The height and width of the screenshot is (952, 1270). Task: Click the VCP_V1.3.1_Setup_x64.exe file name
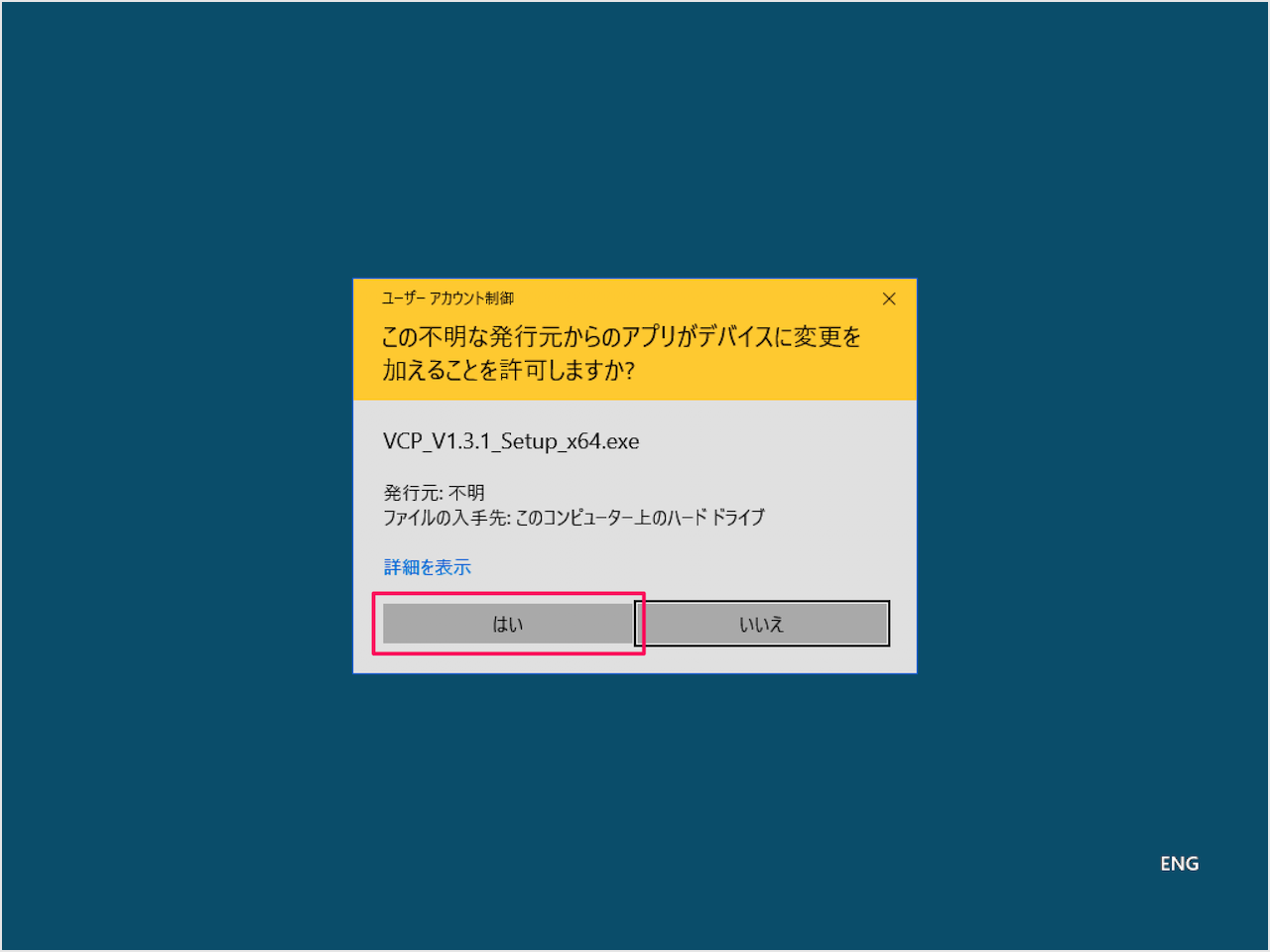click(x=511, y=441)
